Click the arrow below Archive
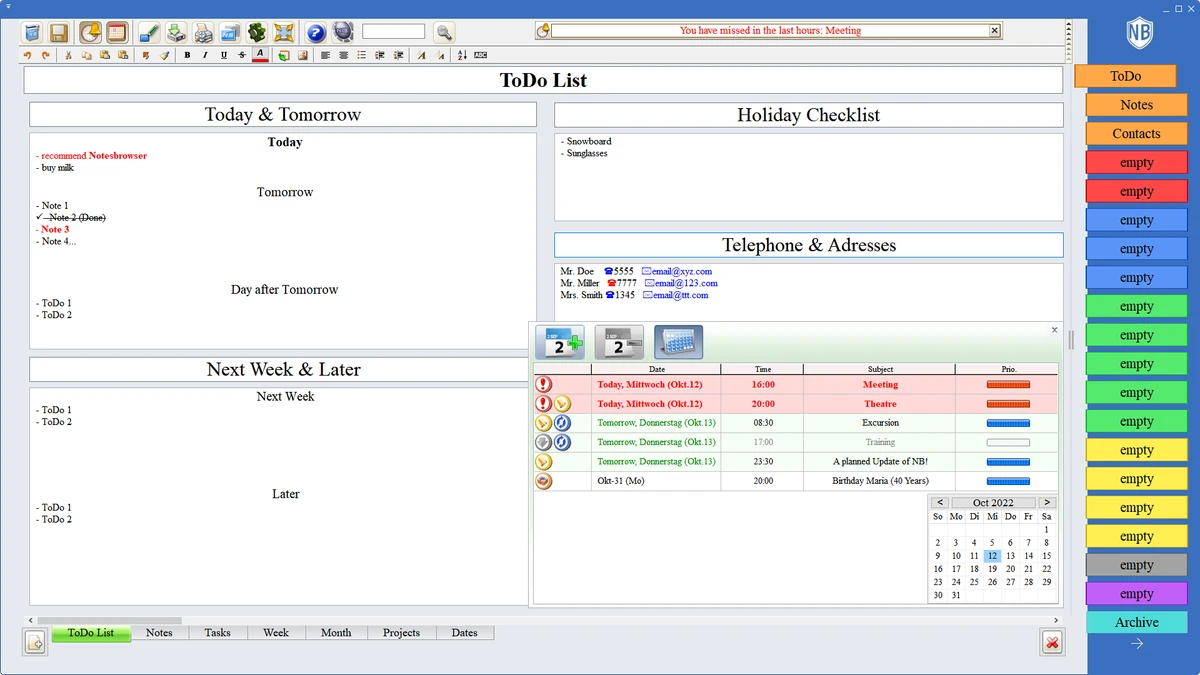Screen dimensions: 1200x675 (1137, 644)
